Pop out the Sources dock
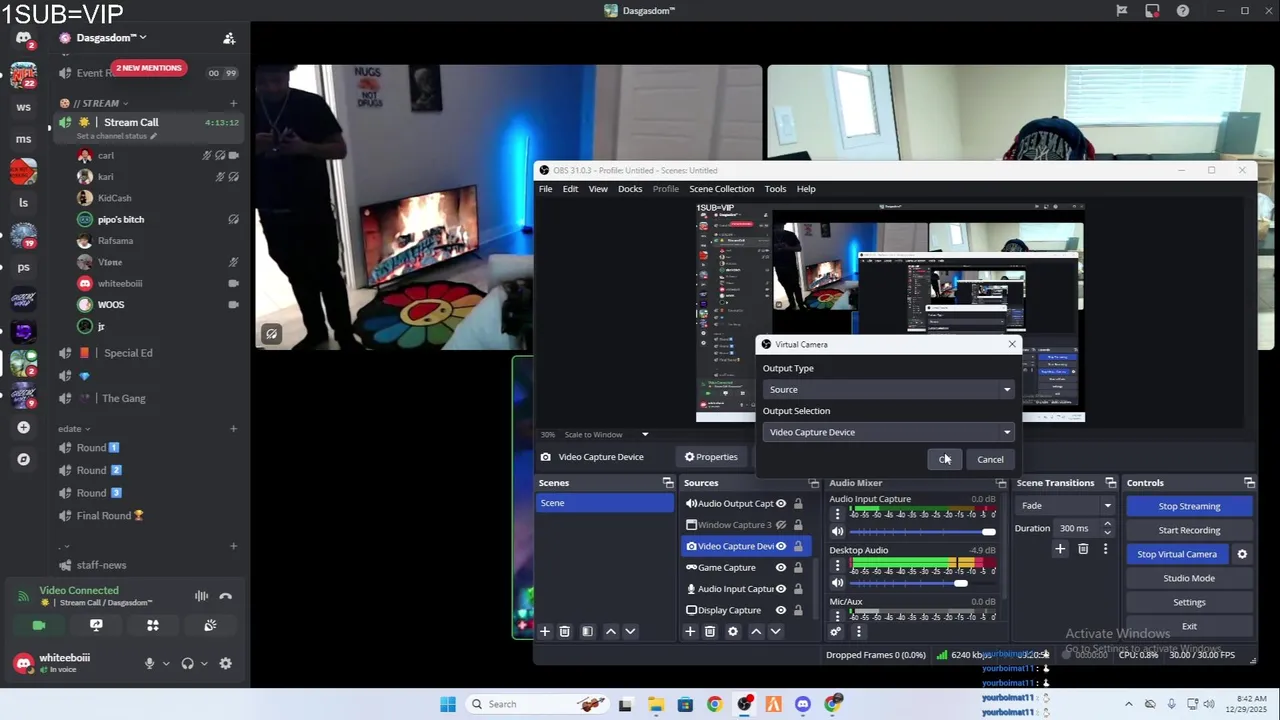 point(813,483)
